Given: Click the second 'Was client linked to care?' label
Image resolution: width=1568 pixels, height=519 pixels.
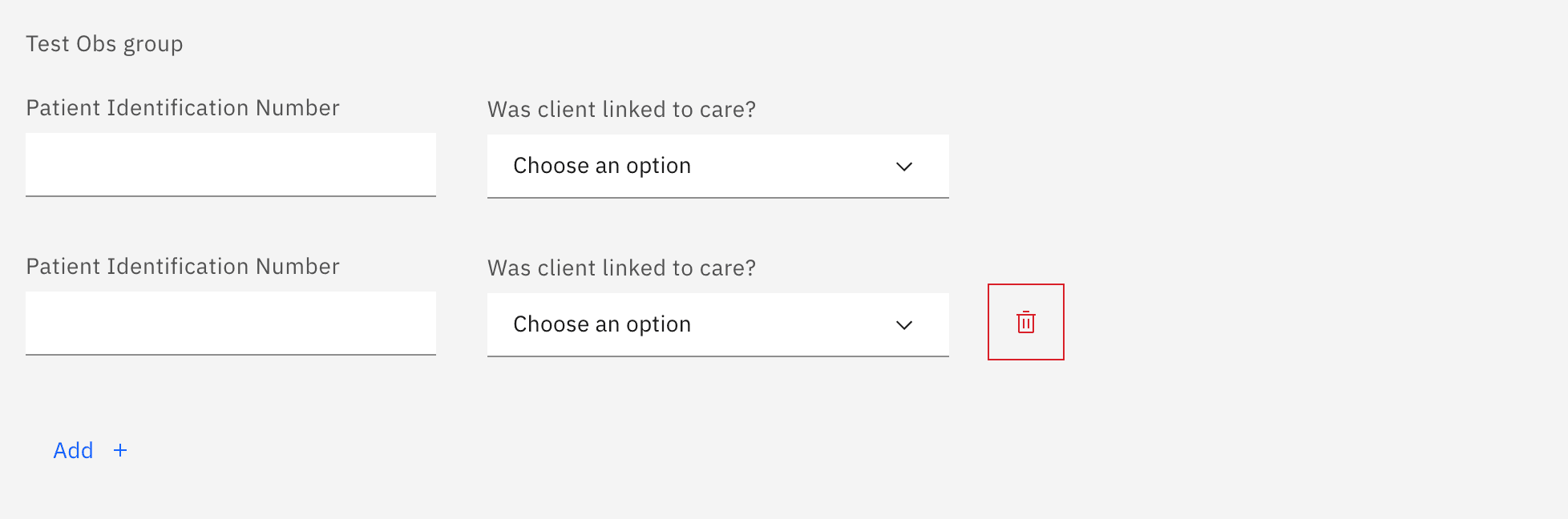Looking at the screenshot, I should [621, 268].
